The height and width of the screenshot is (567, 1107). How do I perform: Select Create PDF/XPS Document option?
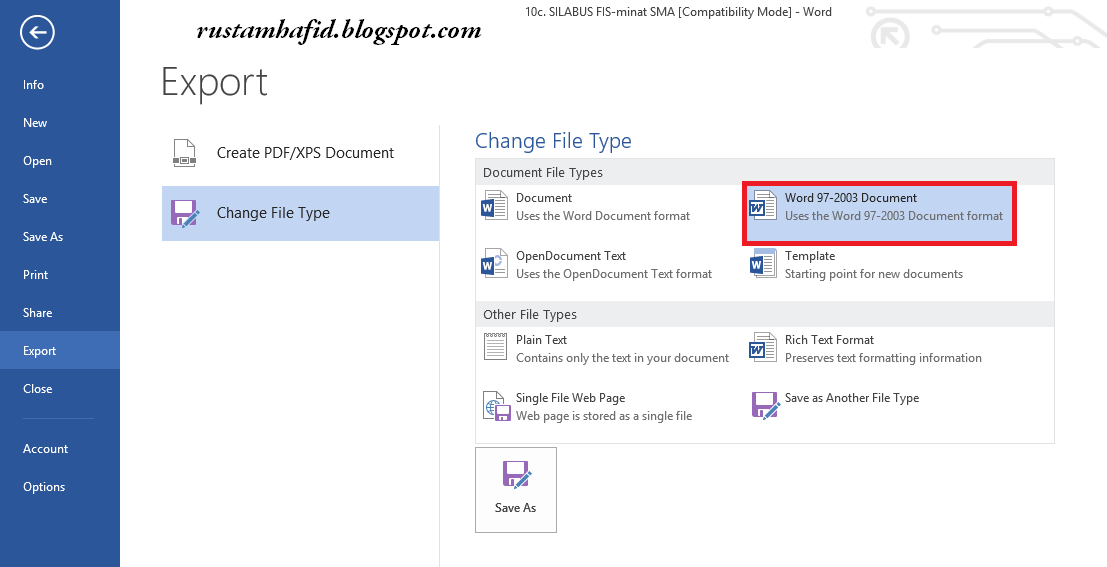pyautogui.click(x=300, y=153)
